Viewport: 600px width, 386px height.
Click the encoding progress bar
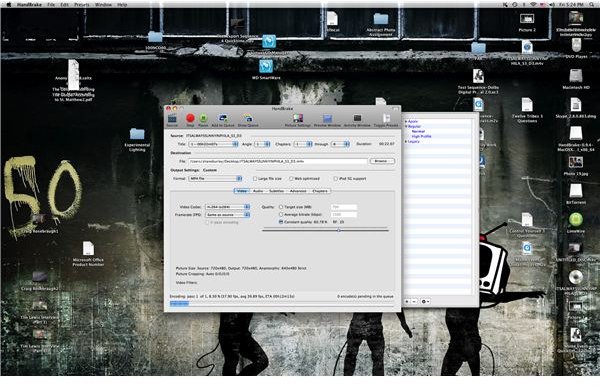click(282, 303)
